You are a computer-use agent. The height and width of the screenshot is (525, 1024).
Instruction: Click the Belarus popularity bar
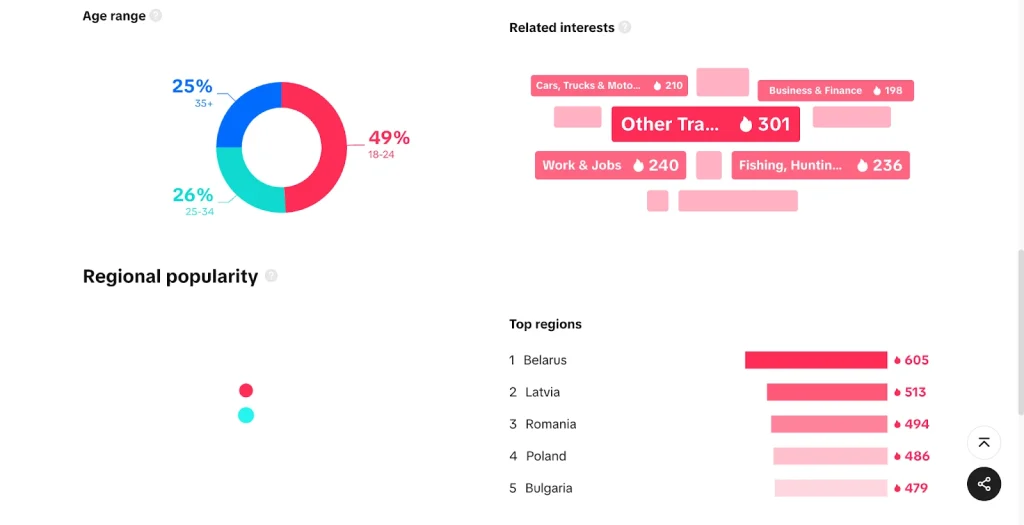click(816, 360)
